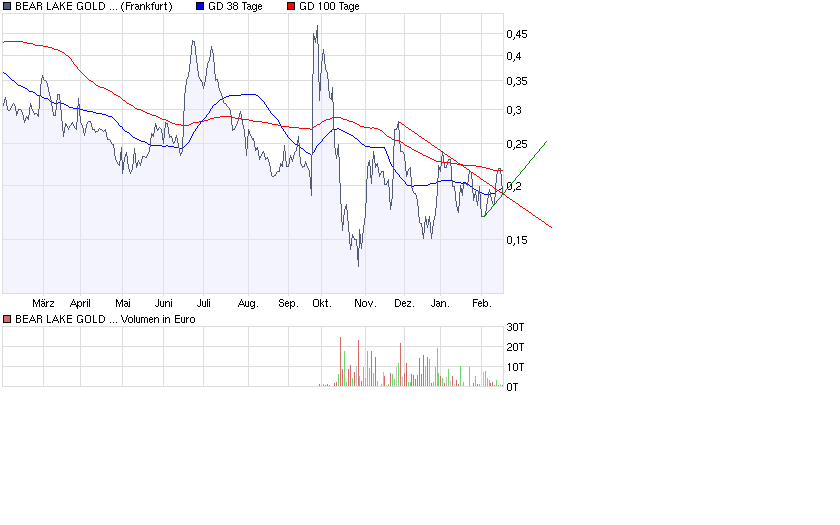
Task: Click the BEAR LAKE GOLD legend color square
Action: point(7,6)
